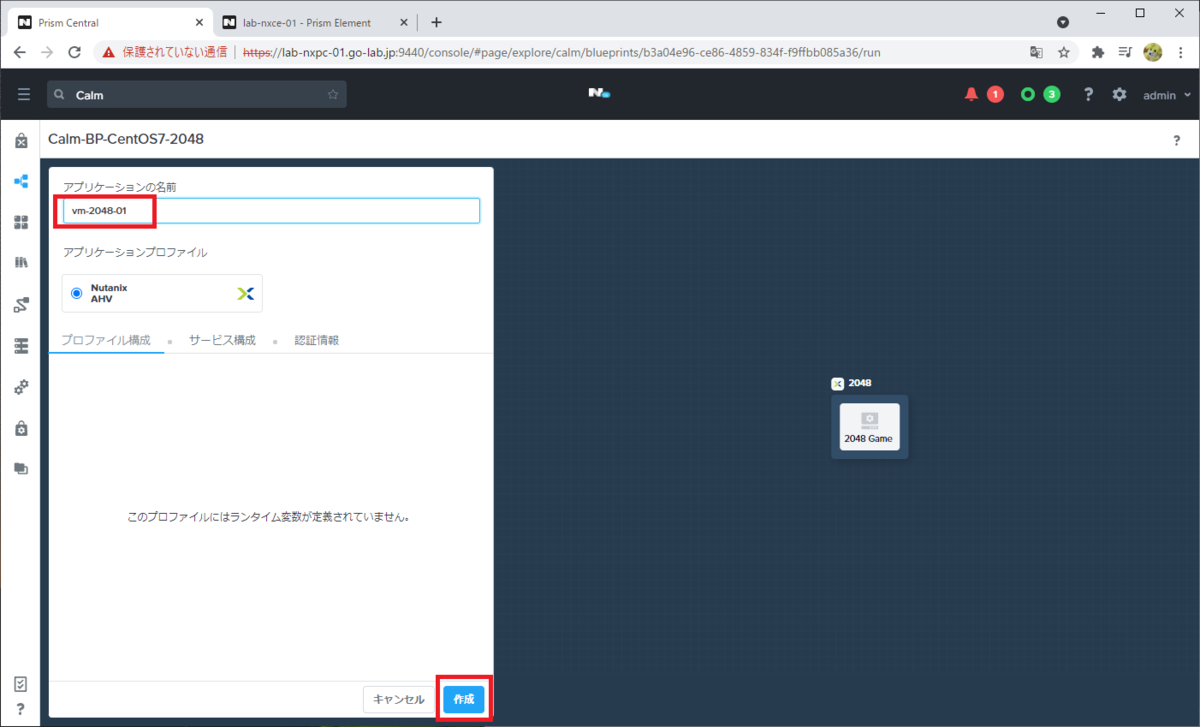Click the アプリケーションプロファイル label

click(135, 253)
